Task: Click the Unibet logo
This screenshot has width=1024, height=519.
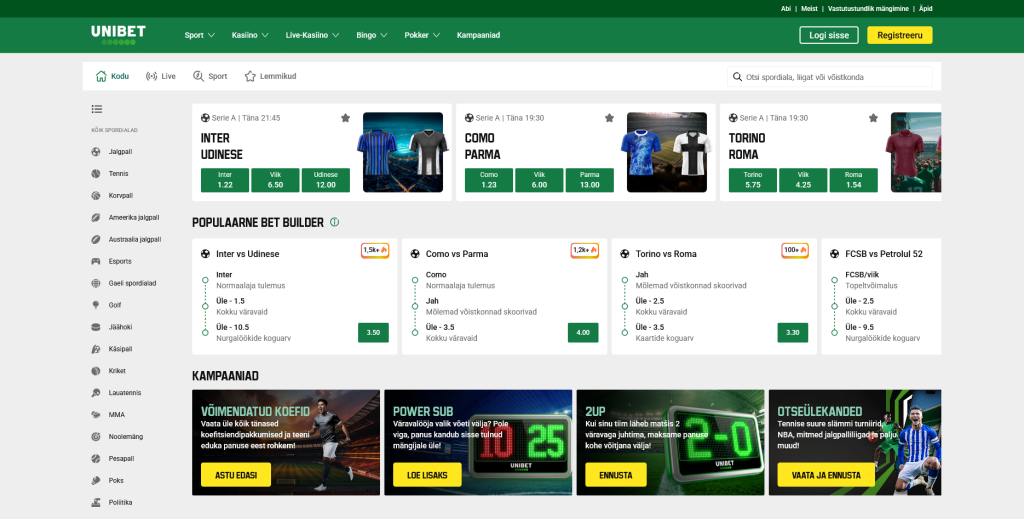Action: point(118,35)
